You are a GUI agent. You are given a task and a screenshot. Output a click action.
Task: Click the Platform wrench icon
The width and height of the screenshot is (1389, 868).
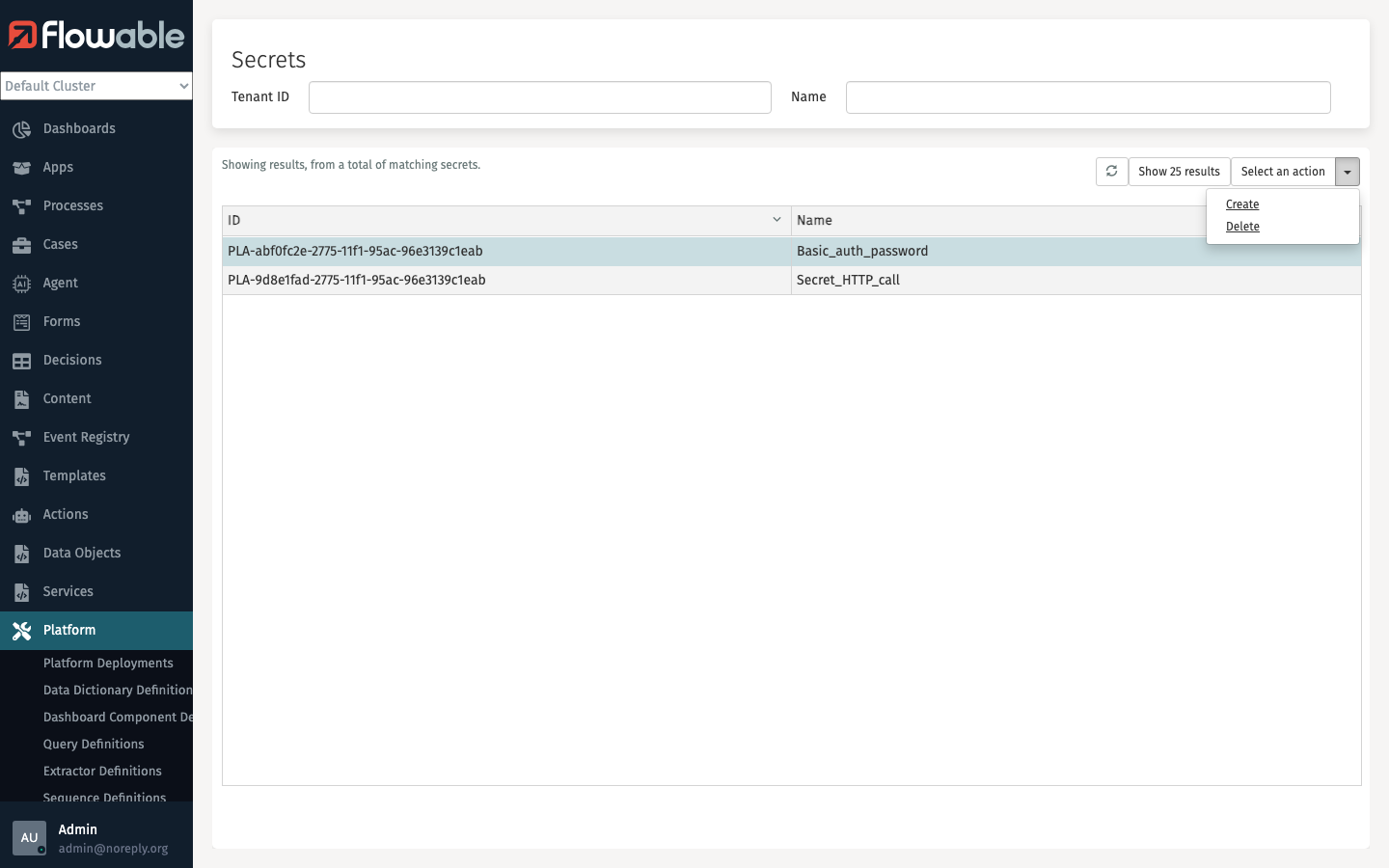21,631
